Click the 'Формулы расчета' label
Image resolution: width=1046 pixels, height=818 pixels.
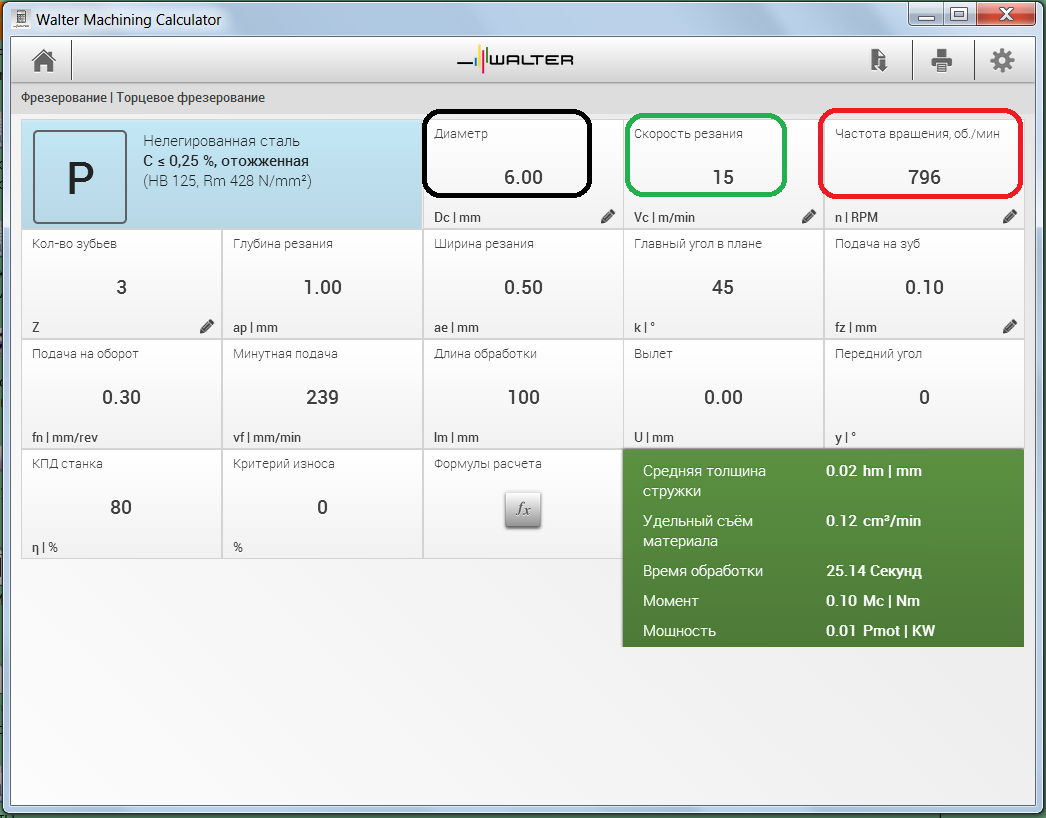[x=488, y=464]
